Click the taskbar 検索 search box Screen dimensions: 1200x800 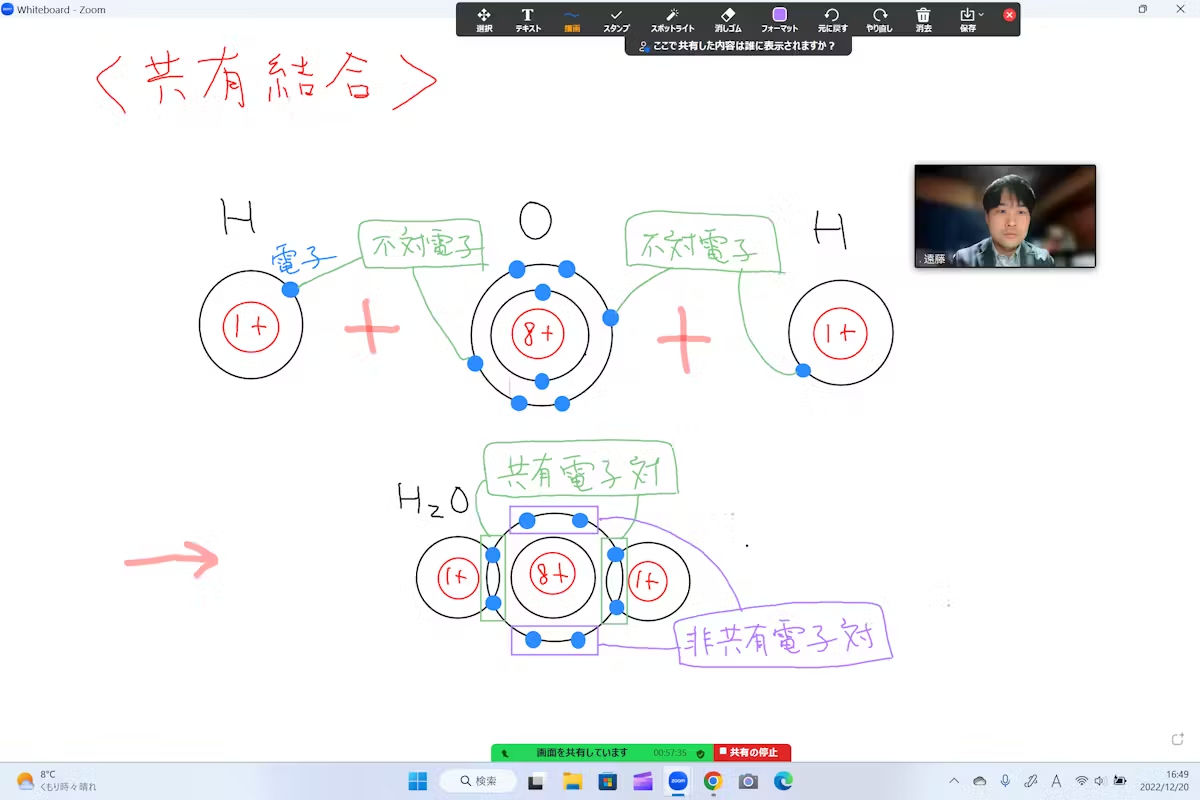click(x=478, y=781)
